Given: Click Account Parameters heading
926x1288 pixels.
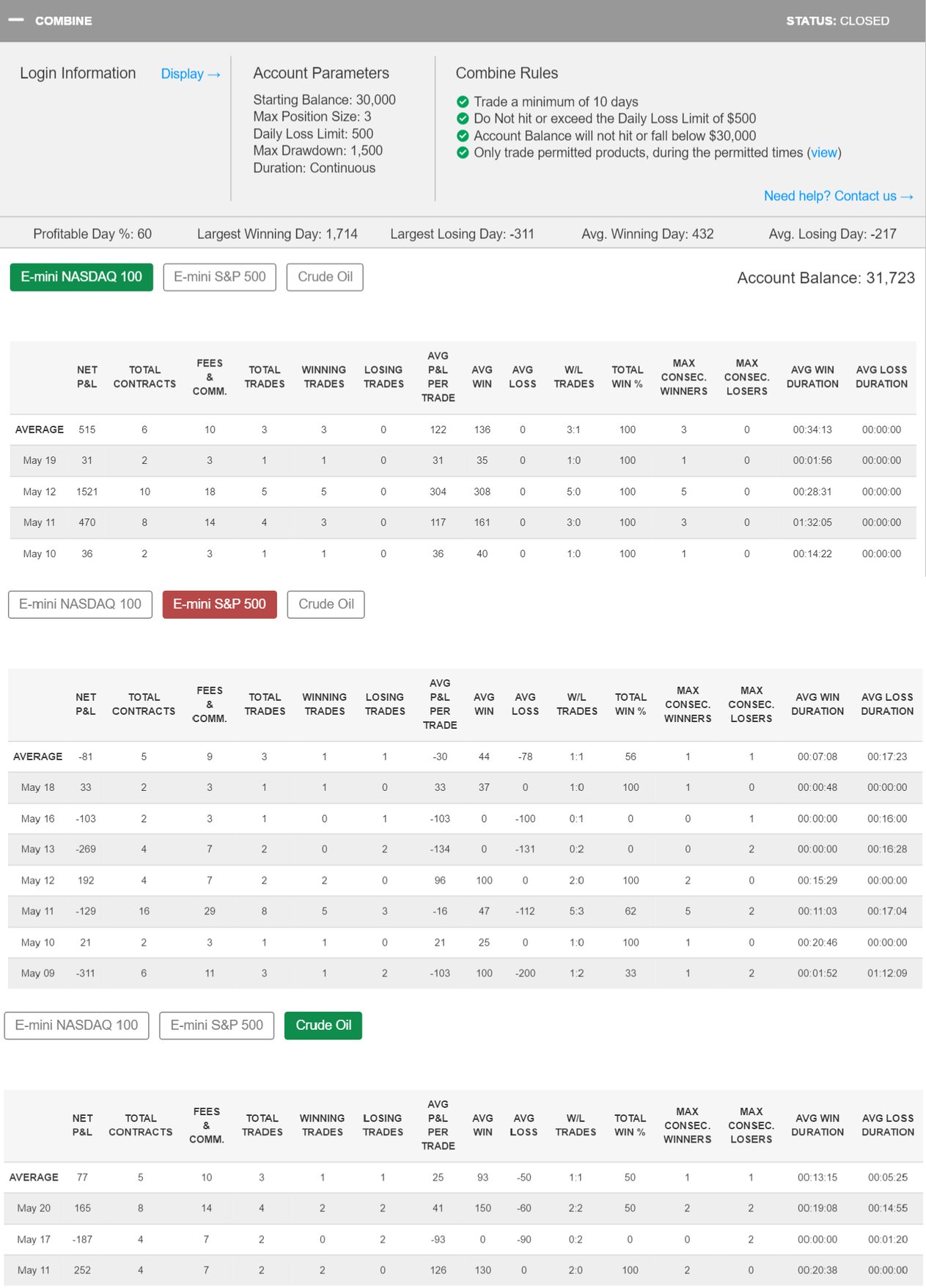Looking at the screenshot, I should click(x=321, y=73).
